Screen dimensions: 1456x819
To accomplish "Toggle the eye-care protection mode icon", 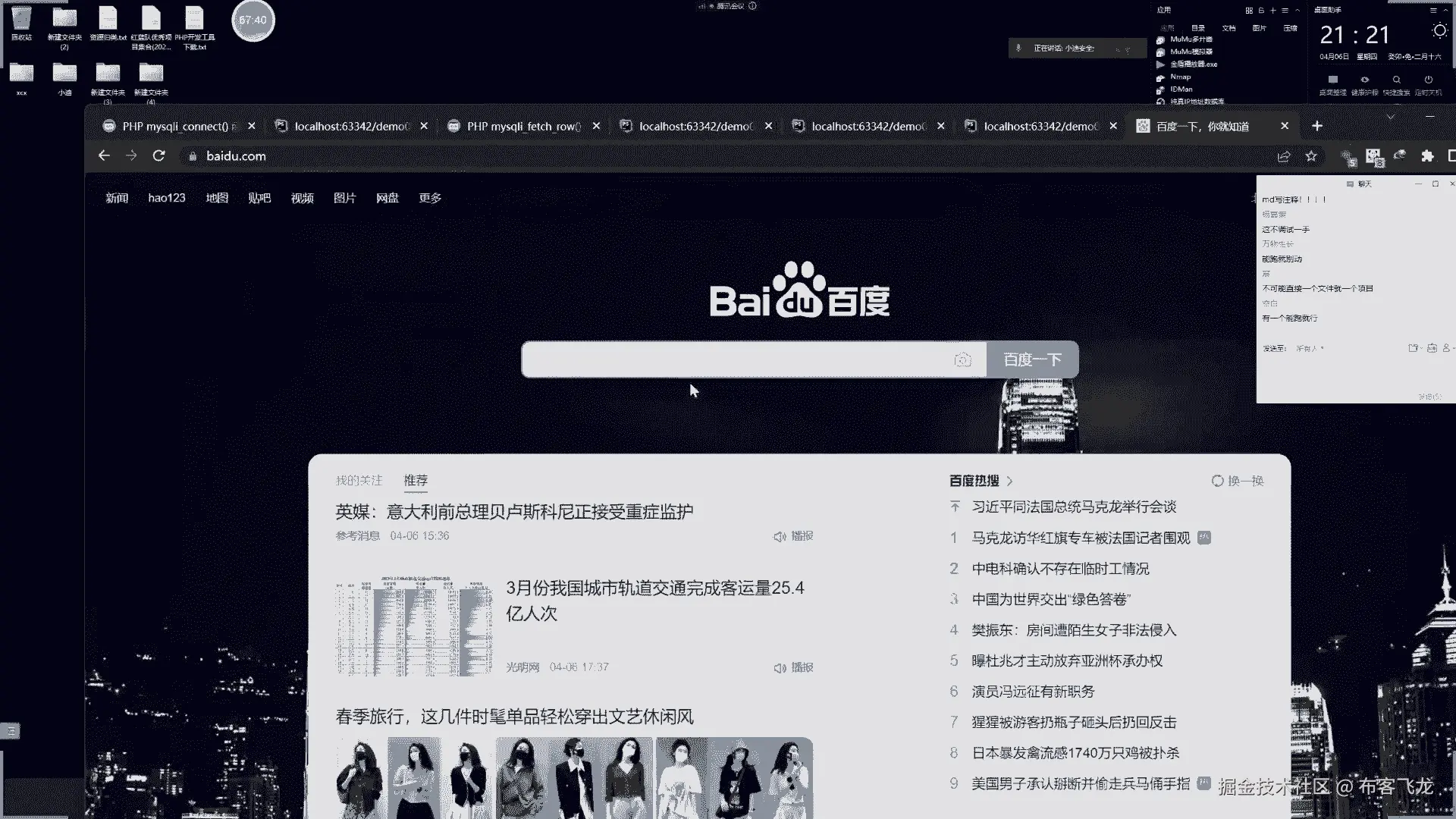I will pyautogui.click(x=1365, y=80).
